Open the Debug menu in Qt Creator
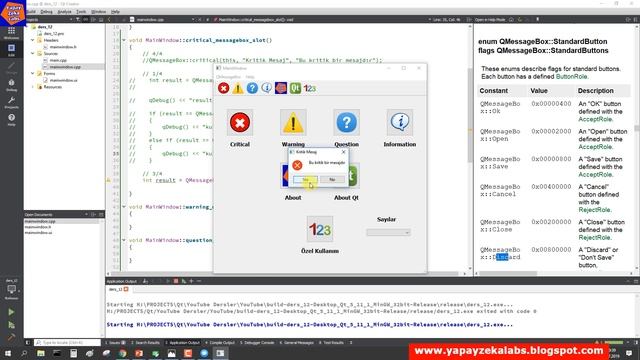Viewport: 640px width, 360px height. (46, 12)
